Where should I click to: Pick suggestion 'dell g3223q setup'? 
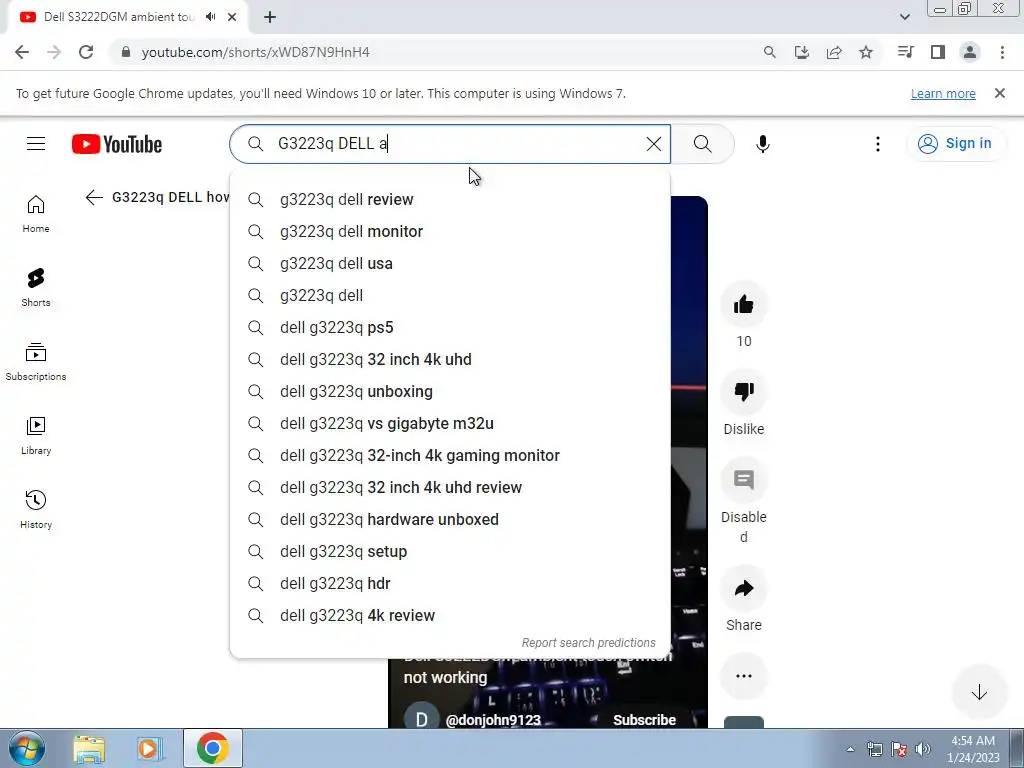[450, 551]
